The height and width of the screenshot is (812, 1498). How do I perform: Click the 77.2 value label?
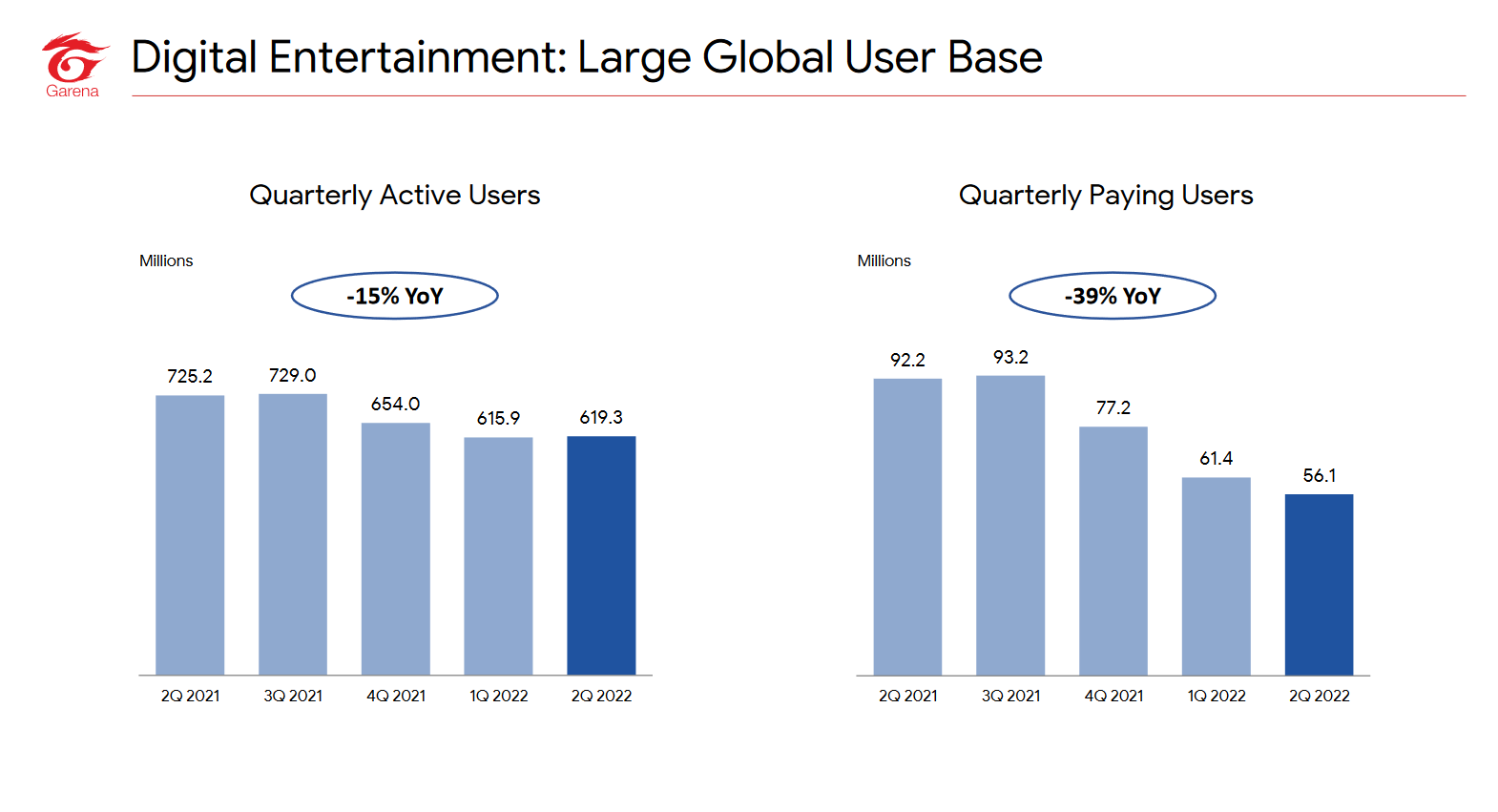pos(1113,407)
